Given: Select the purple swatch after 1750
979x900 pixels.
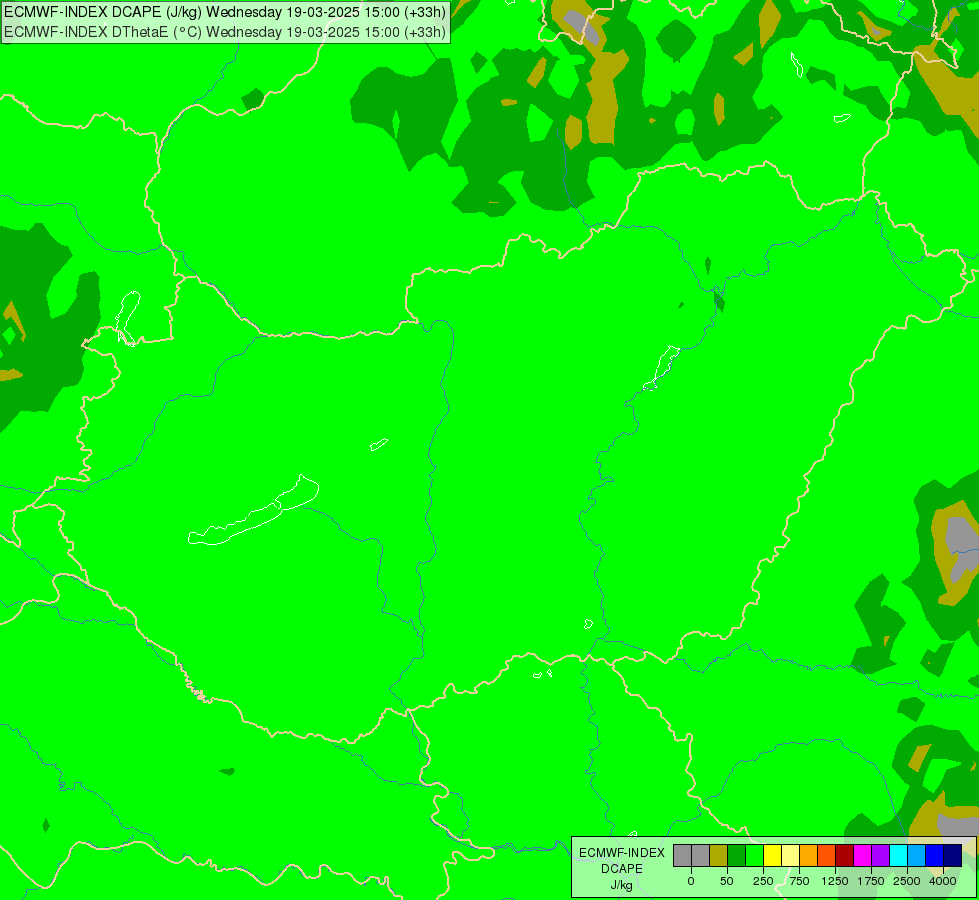Looking at the screenshot, I should point(881,856).
